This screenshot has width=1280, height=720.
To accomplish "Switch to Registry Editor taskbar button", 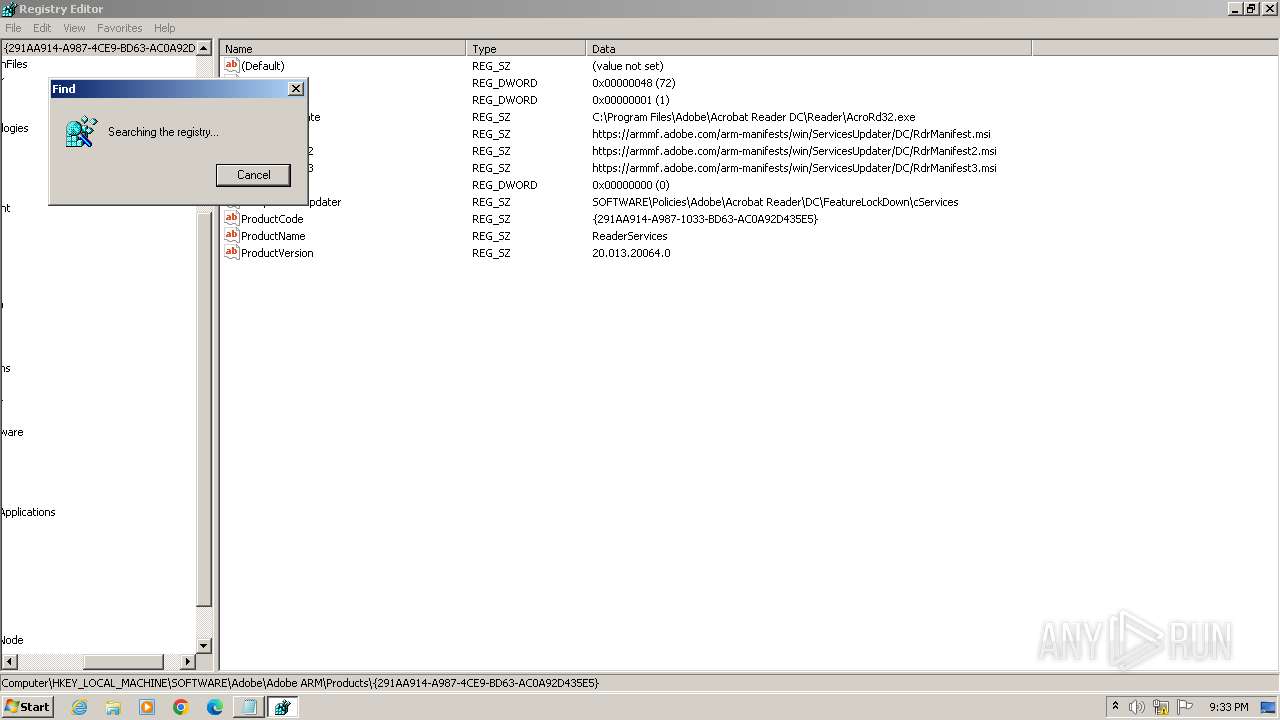I will tap(283, 707).
